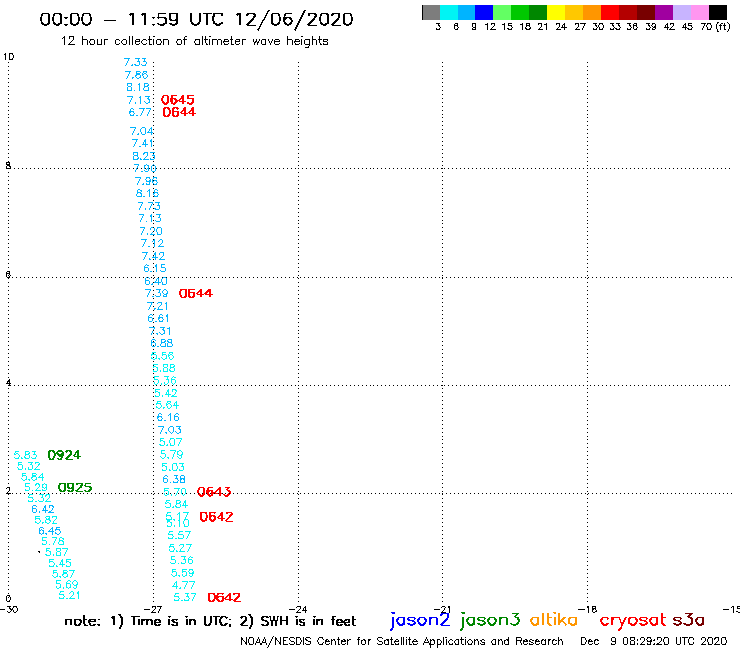Click the wave height value 5.29

(x=36, y=488)
